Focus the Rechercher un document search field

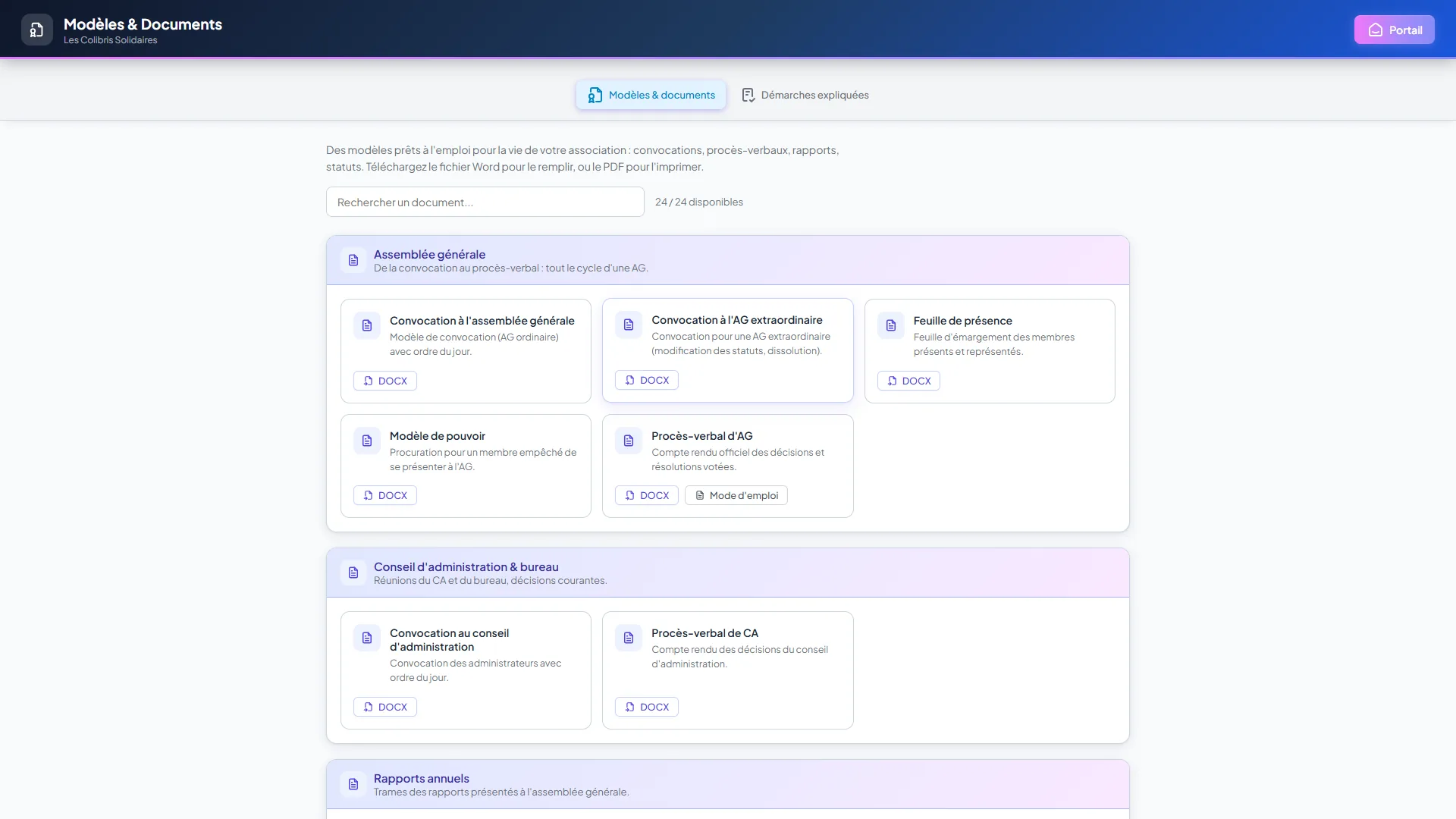tap(485, 202)
